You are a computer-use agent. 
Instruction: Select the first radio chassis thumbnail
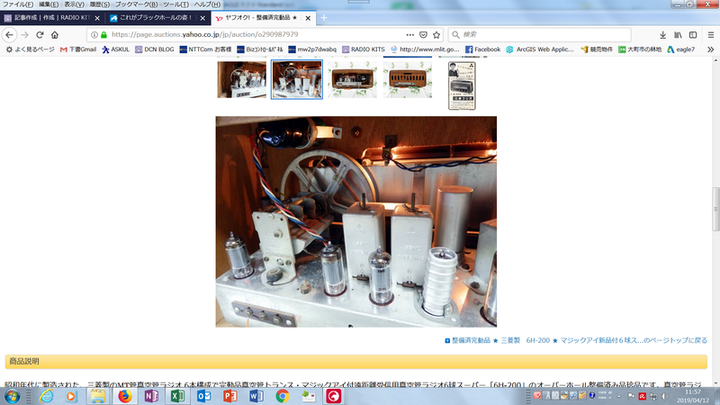(x=242, y=79)
